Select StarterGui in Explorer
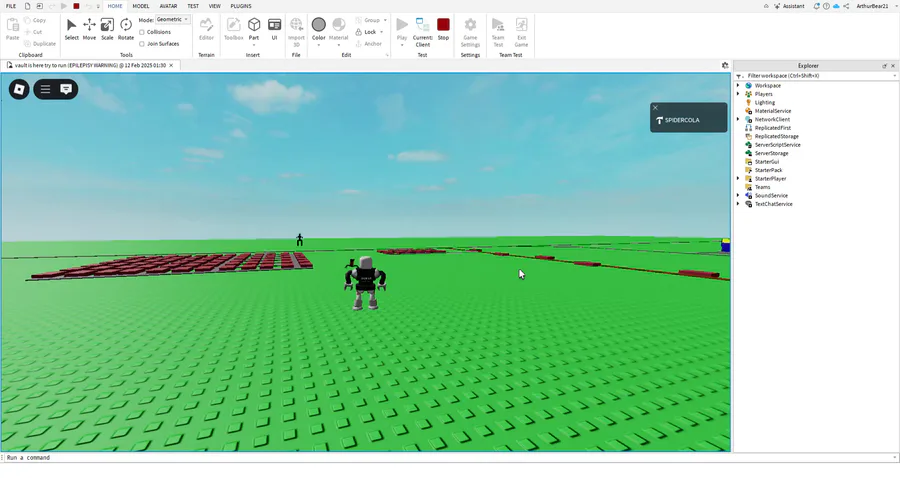The height and width of the screenshot is (478, 900). coord(767,161)
